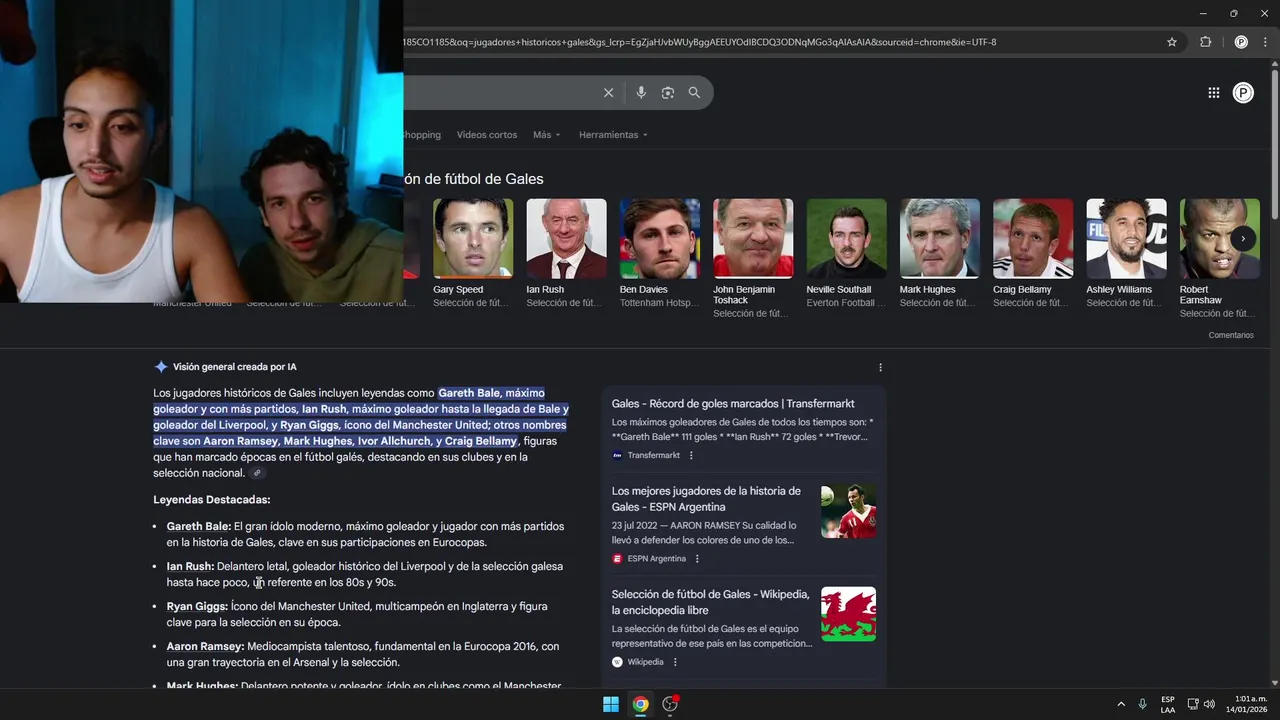Open the more options dots beside Wikipedia source
Image resolution: width=1280 pixels, height=720 pixels.
pos(675,662)
